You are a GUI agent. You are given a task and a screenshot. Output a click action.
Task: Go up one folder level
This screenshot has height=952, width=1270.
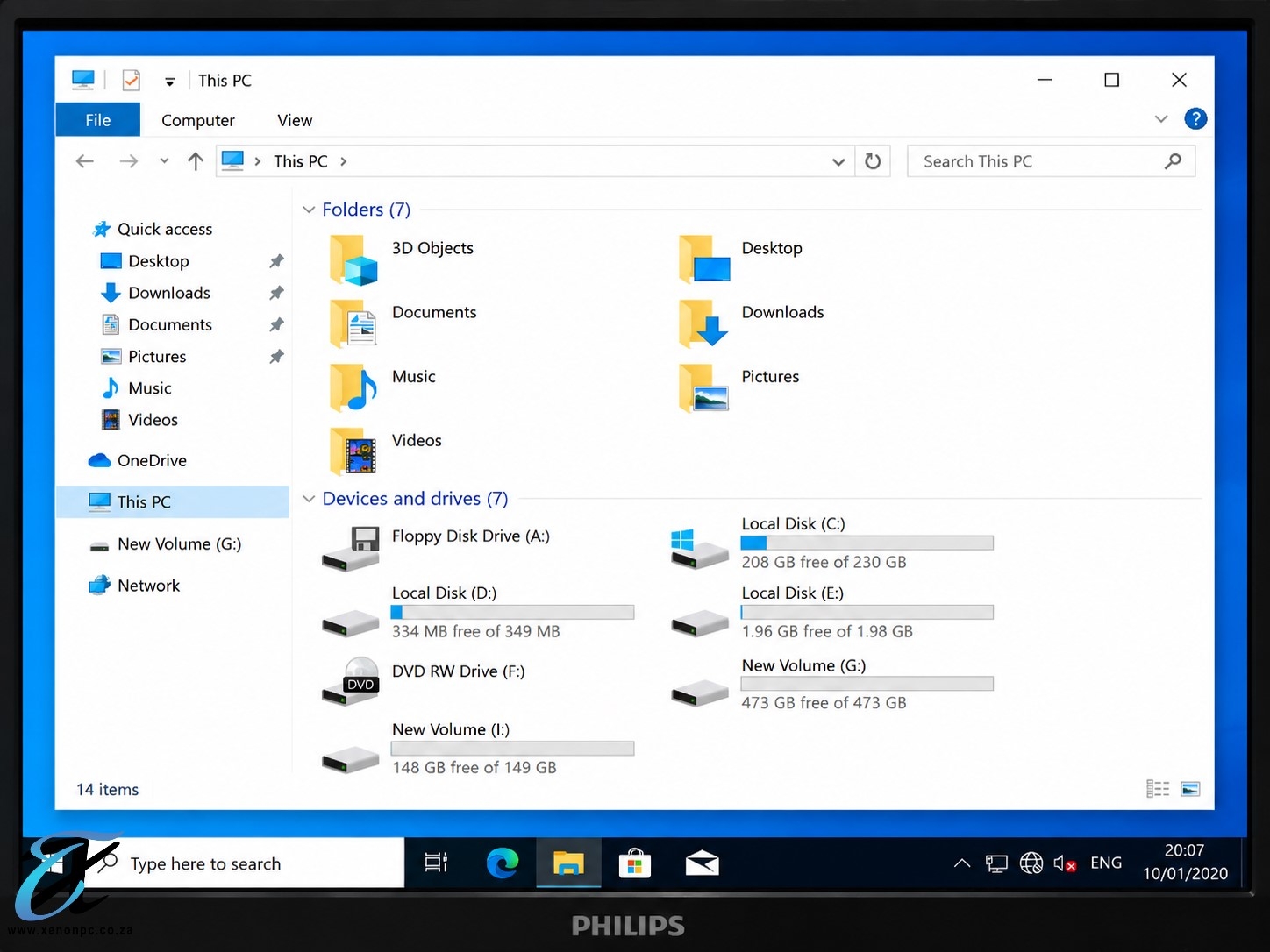click(x=196, y=161)
